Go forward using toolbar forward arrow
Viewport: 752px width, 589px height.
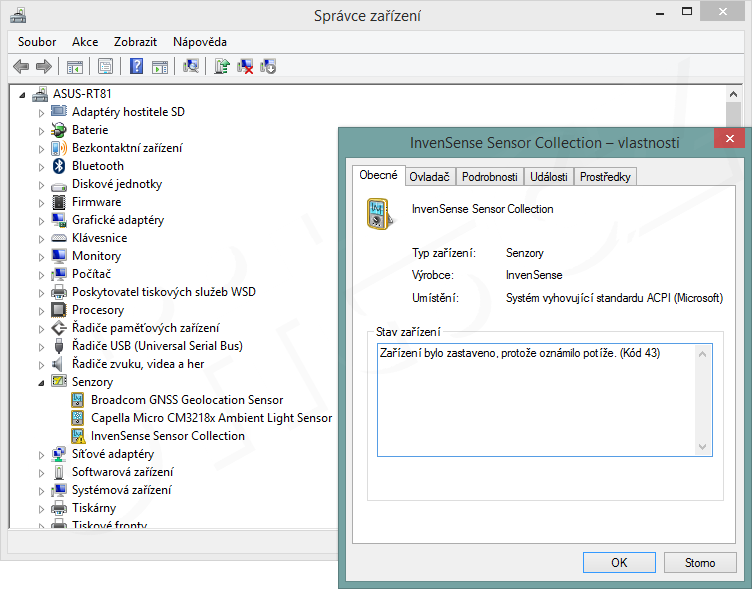point(44,66)
